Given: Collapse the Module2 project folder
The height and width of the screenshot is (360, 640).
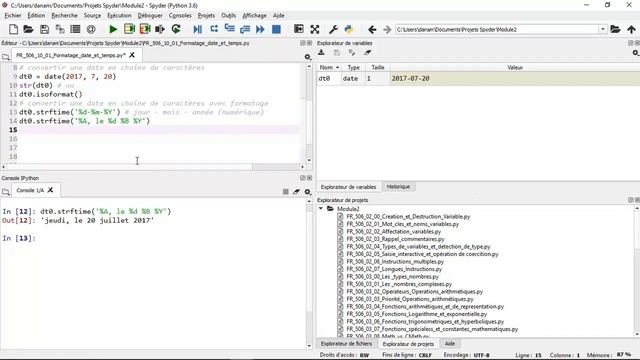Looking at the screenshot, I should point(321,209).
